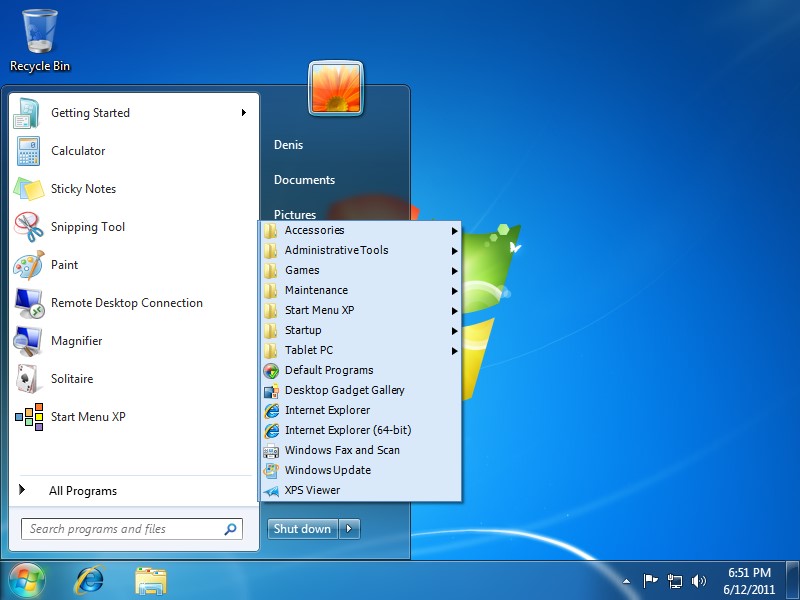Open the Documents link
The width and height of the screenshot is (800, 600).
click(x=305, y=180)
